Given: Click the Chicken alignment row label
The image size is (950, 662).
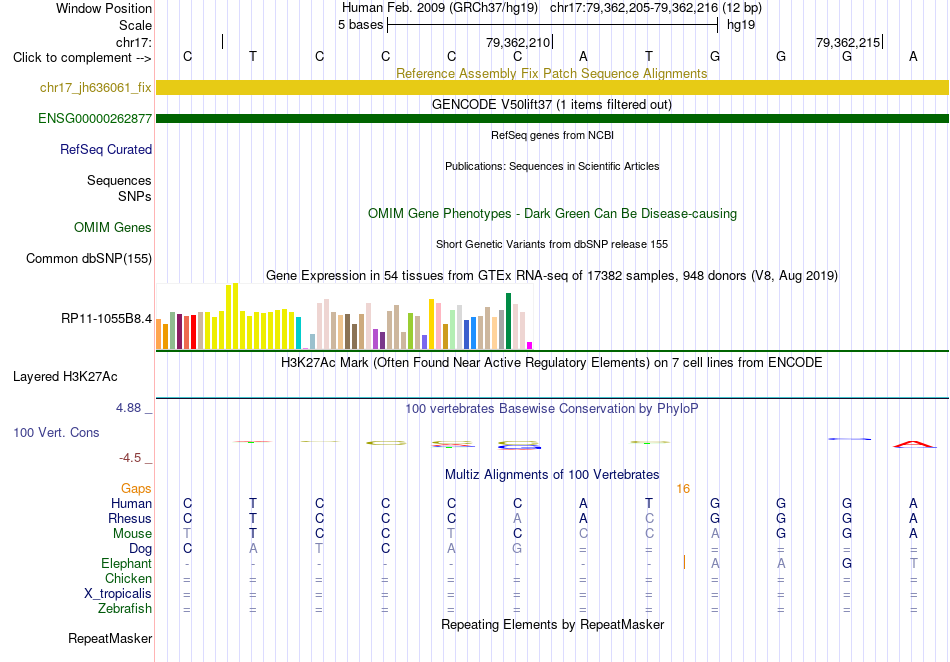Looking at the screenshot, I should coord(128,578).
